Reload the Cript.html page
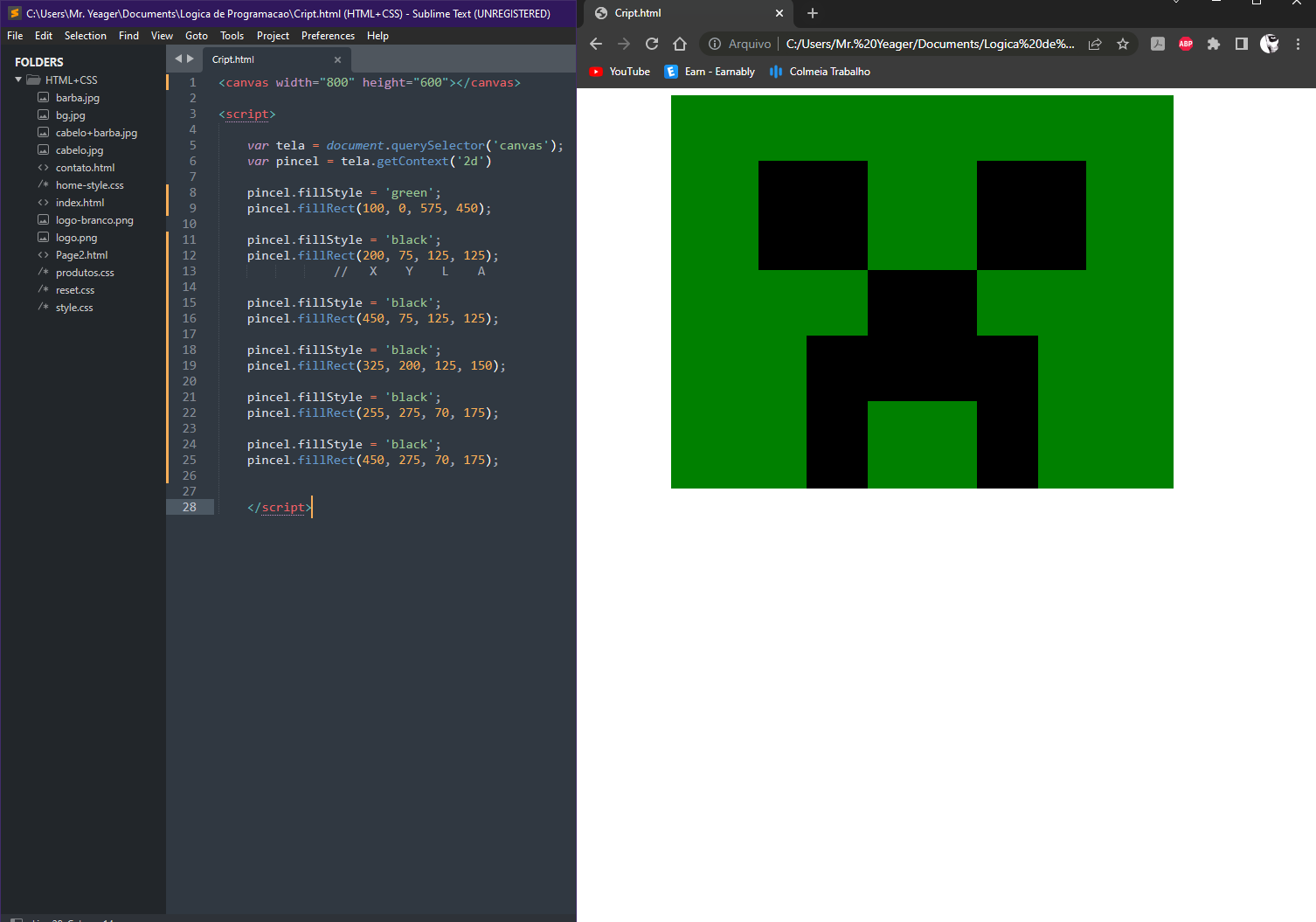This screenshot has width=1316, height=922. coord(652,44)
